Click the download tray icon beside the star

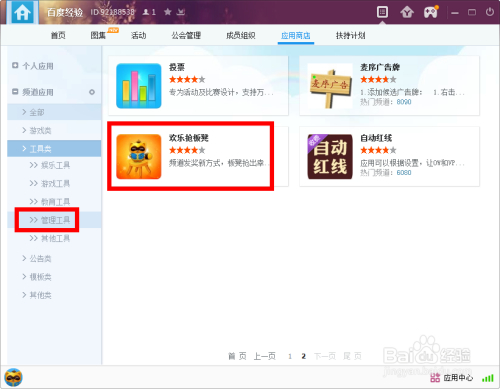click(181, 12)
